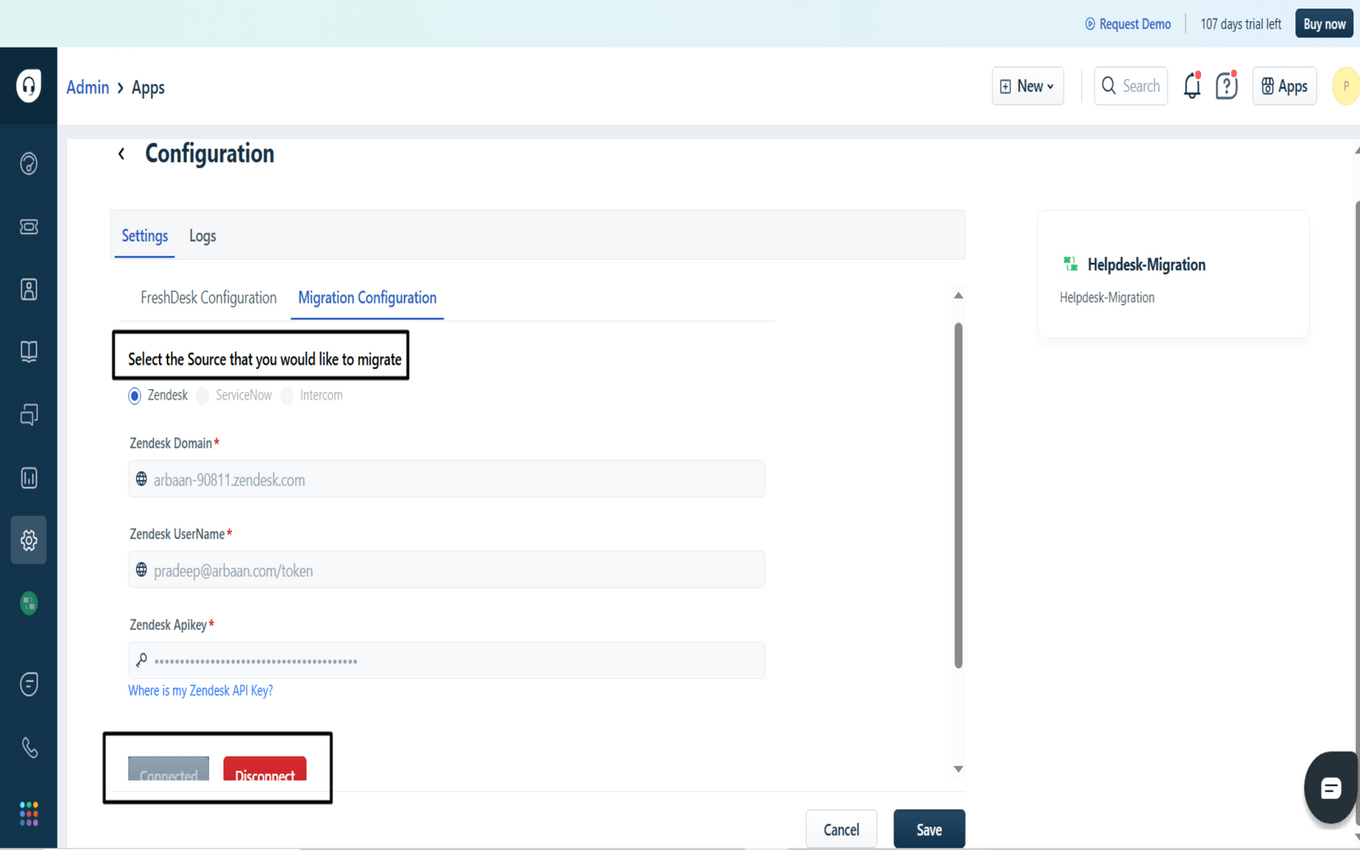This screenshot has width=1360, height=850.
Task: Select the ServiceNow radio button
Action: [203, 396]
